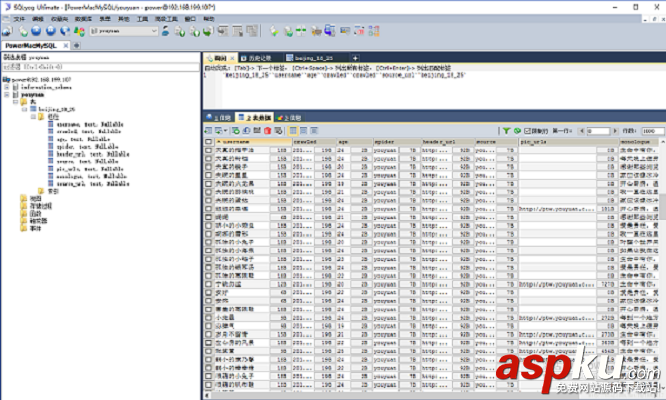Click the object browser filter field

(101, 67)
